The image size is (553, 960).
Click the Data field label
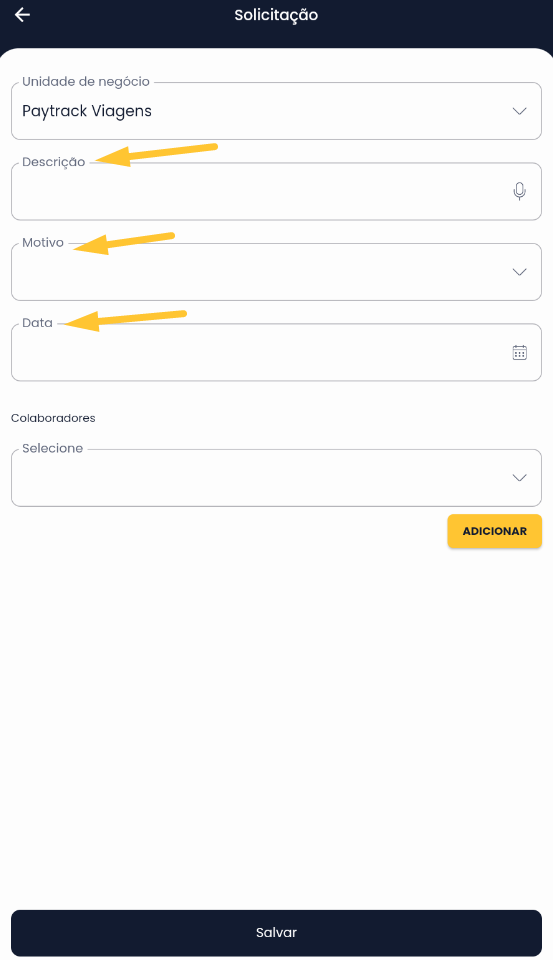pyautogui.click(x=37, y=323)
